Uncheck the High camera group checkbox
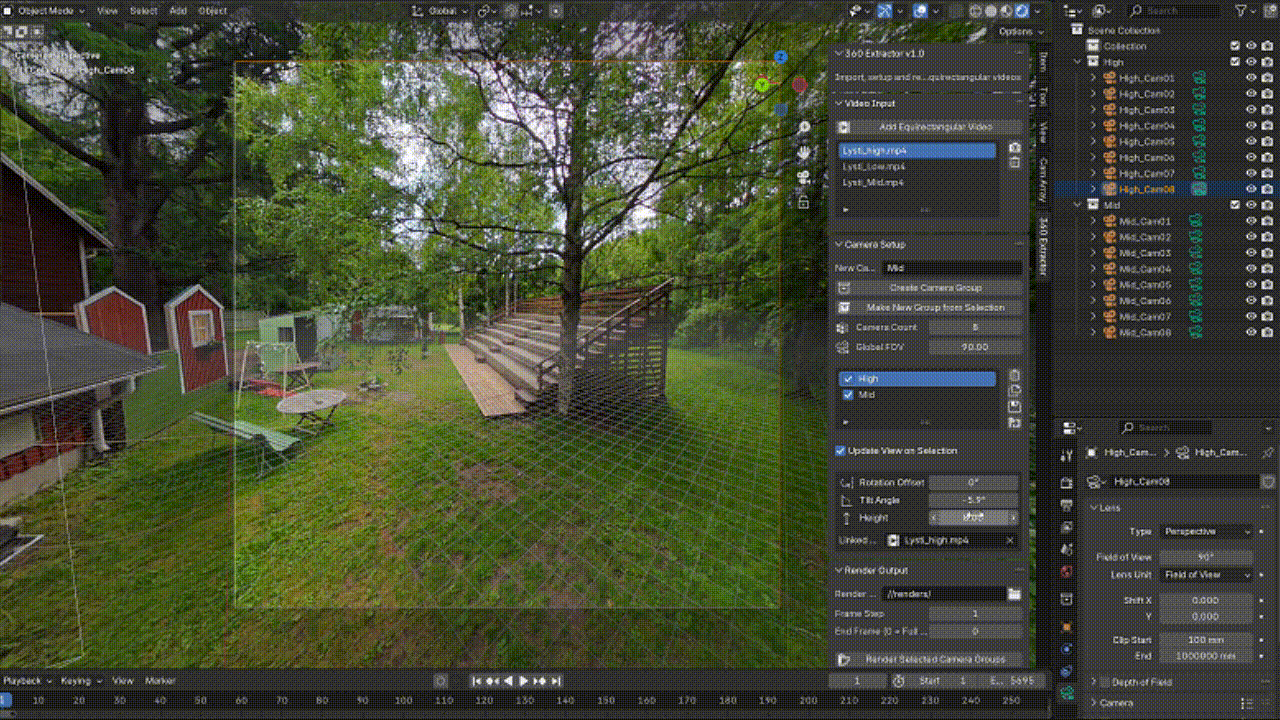Viewport: 1280px width, 720px height. tap(848, 379)
